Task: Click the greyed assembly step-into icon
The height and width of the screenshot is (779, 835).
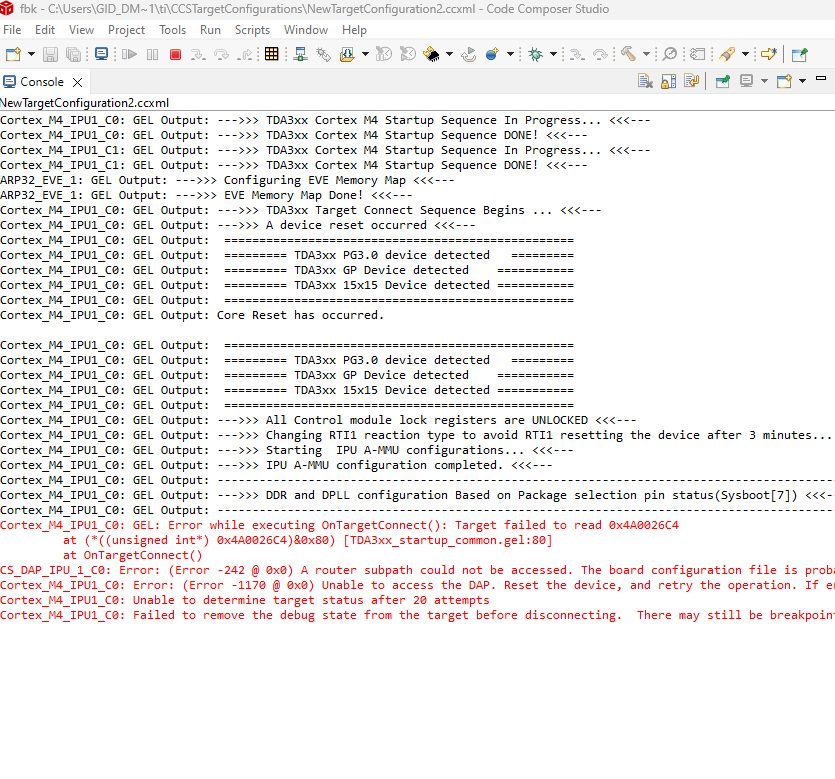Action: tap(577, 54)
